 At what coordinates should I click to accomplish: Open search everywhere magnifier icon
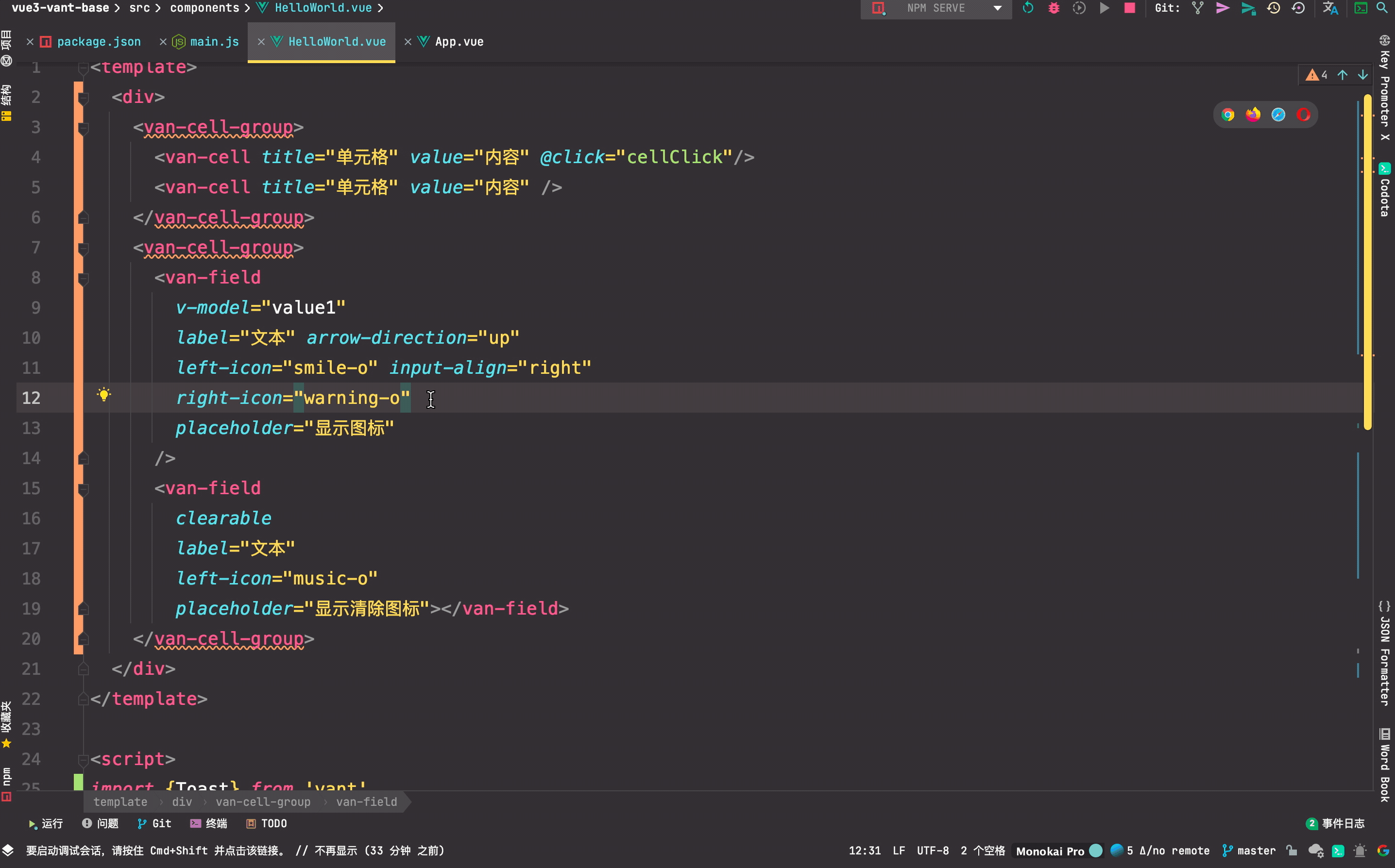[1382, 8]
